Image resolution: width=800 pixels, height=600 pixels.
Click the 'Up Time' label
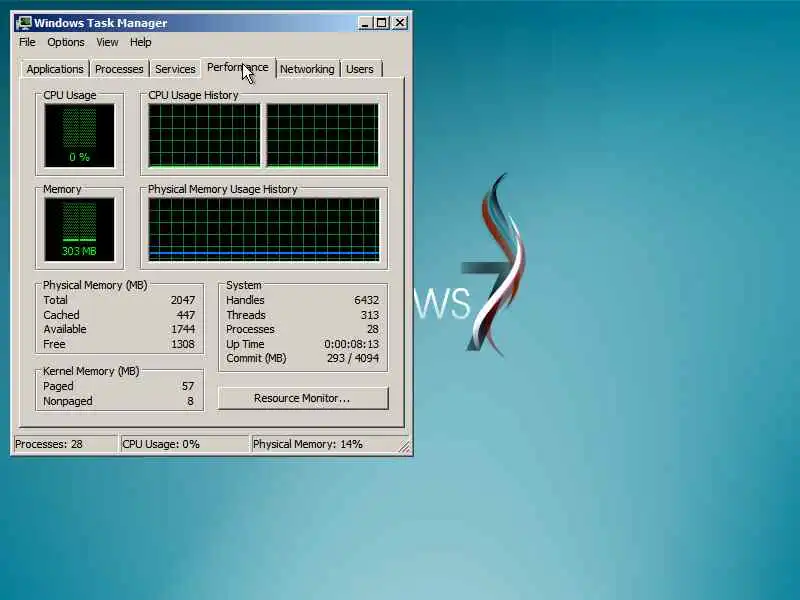click(x=245, y=344)
